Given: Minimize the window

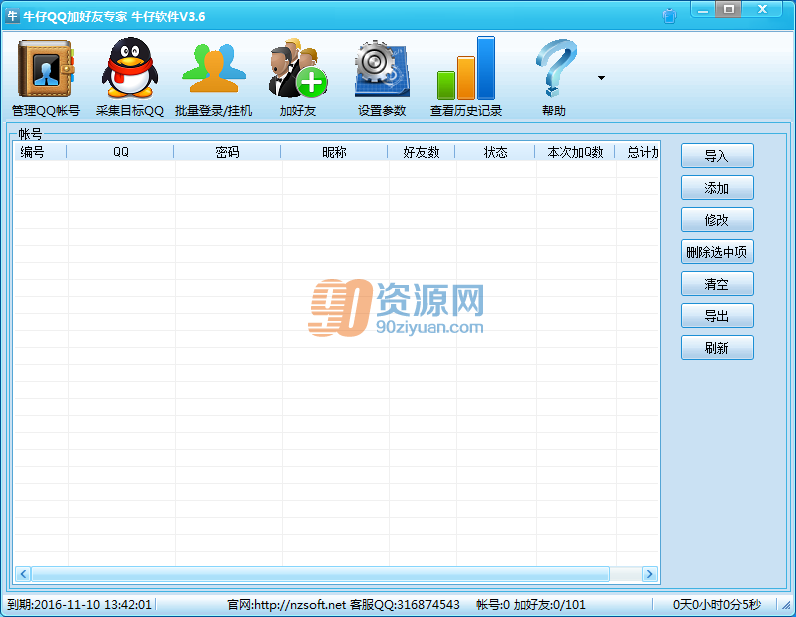Looking at the screenshot, I should [x=703, y=10].
